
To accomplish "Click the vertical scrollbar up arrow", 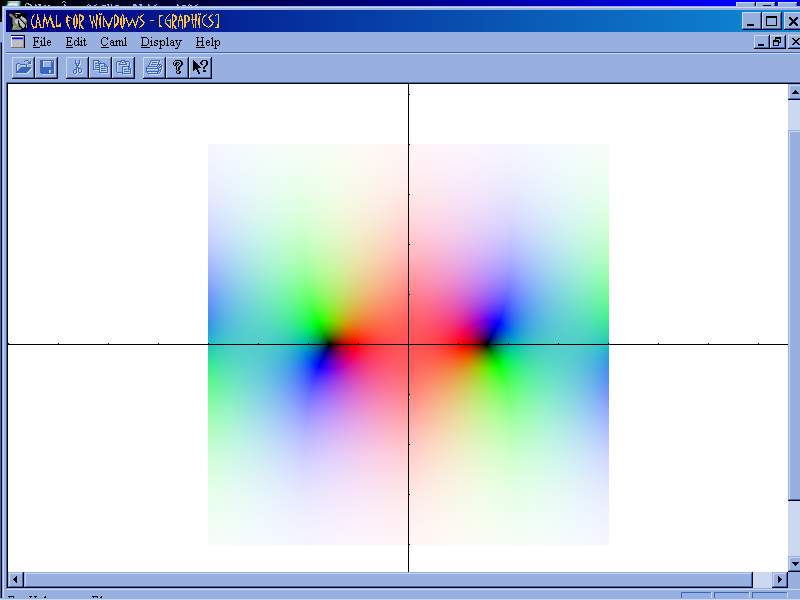I will pos(794,92).
